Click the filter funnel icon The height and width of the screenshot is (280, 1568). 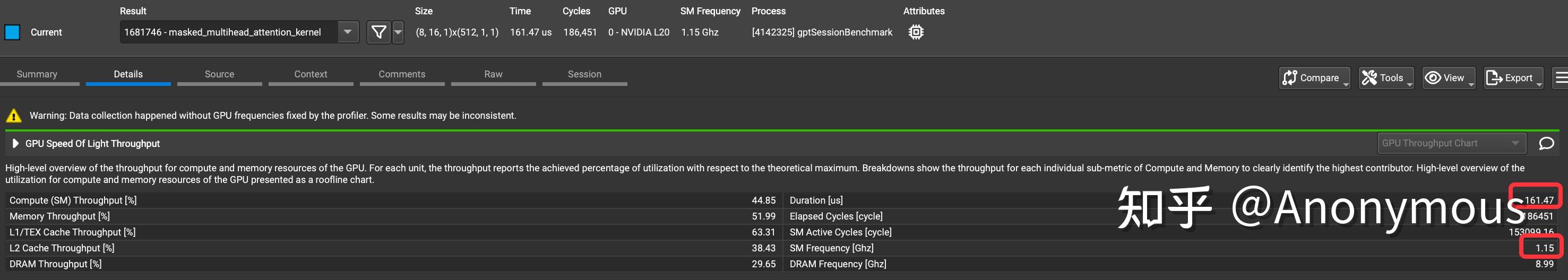point(378,32)
